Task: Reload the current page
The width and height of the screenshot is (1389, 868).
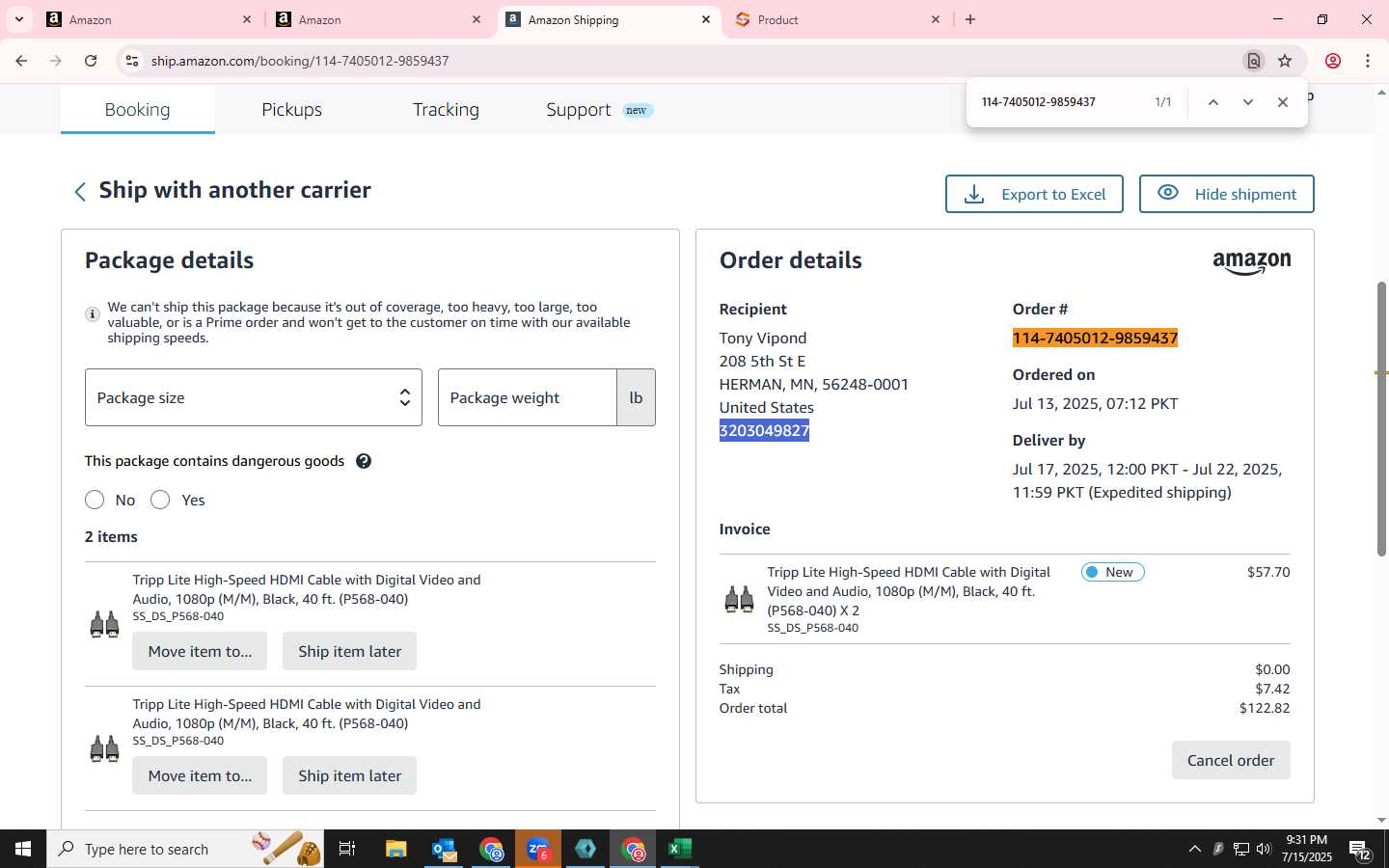Action: tap(91, 61)
